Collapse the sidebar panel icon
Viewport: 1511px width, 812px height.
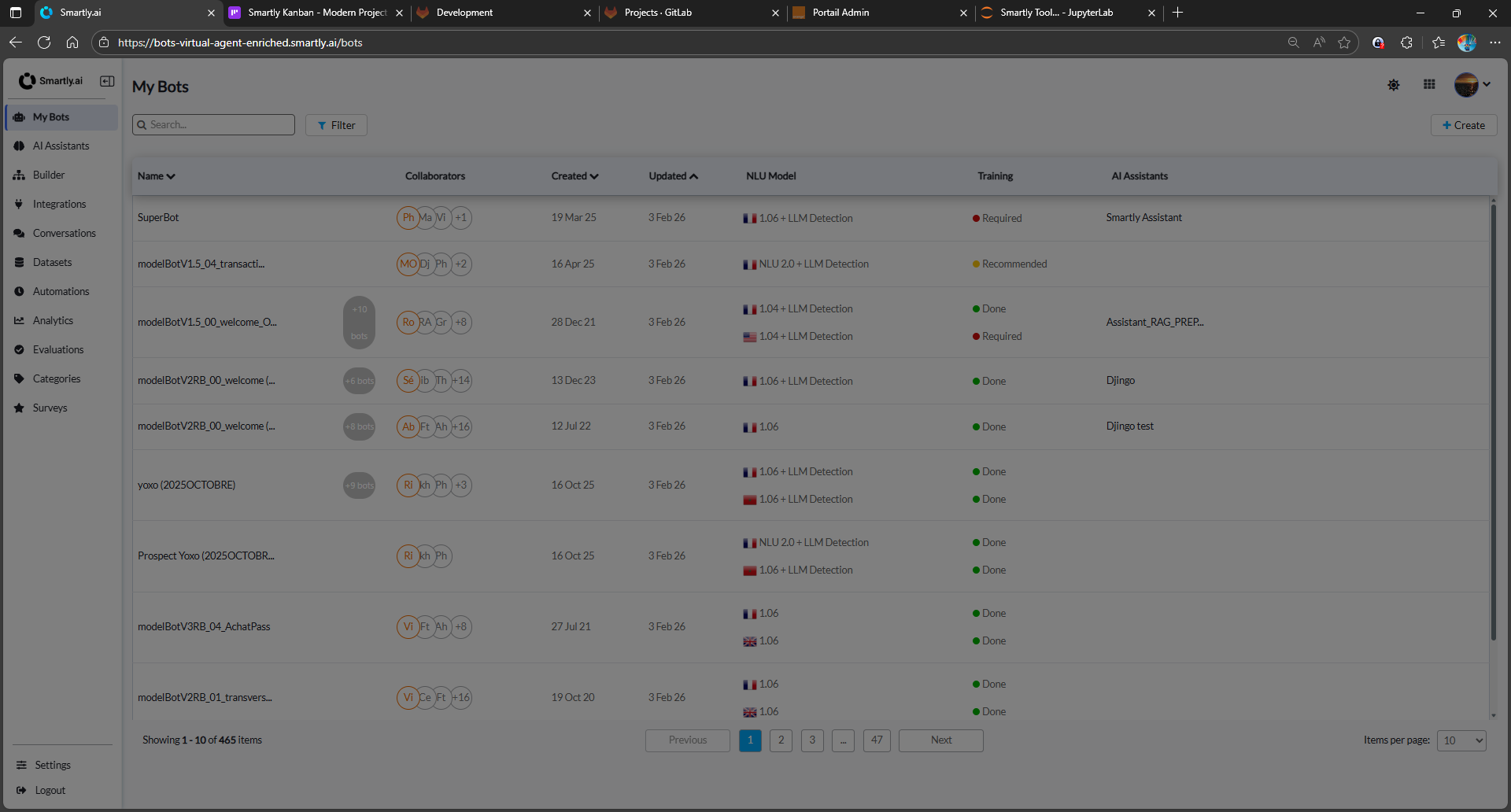pos(107,81)
